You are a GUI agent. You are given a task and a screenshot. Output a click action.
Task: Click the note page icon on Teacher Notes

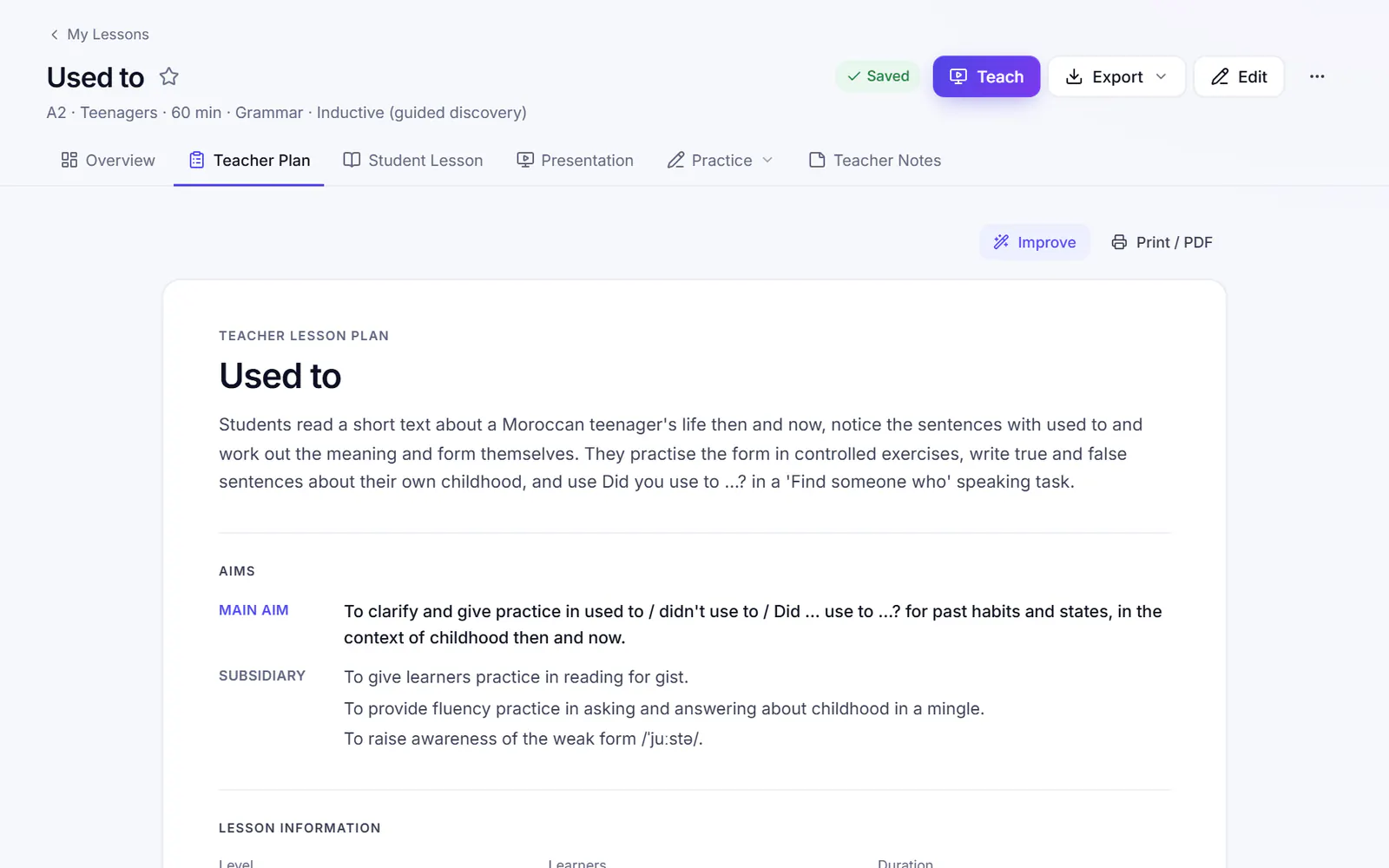[x=817, y=160]
